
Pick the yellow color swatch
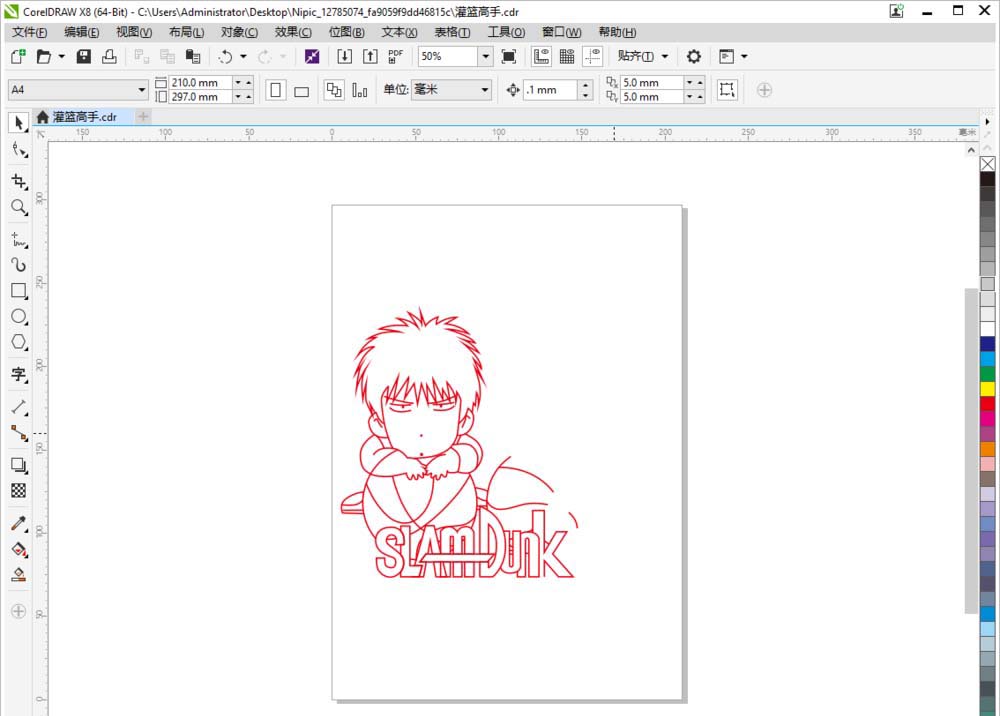pos(987,389)
